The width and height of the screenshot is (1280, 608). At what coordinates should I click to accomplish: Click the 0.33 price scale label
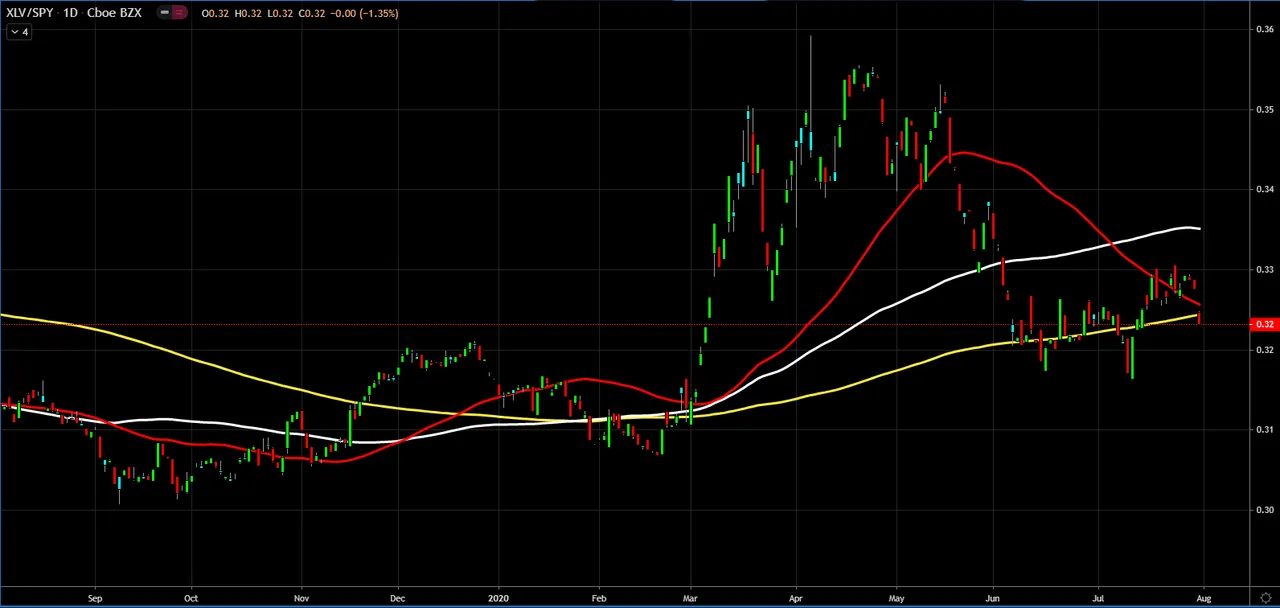pos(1264,269)
